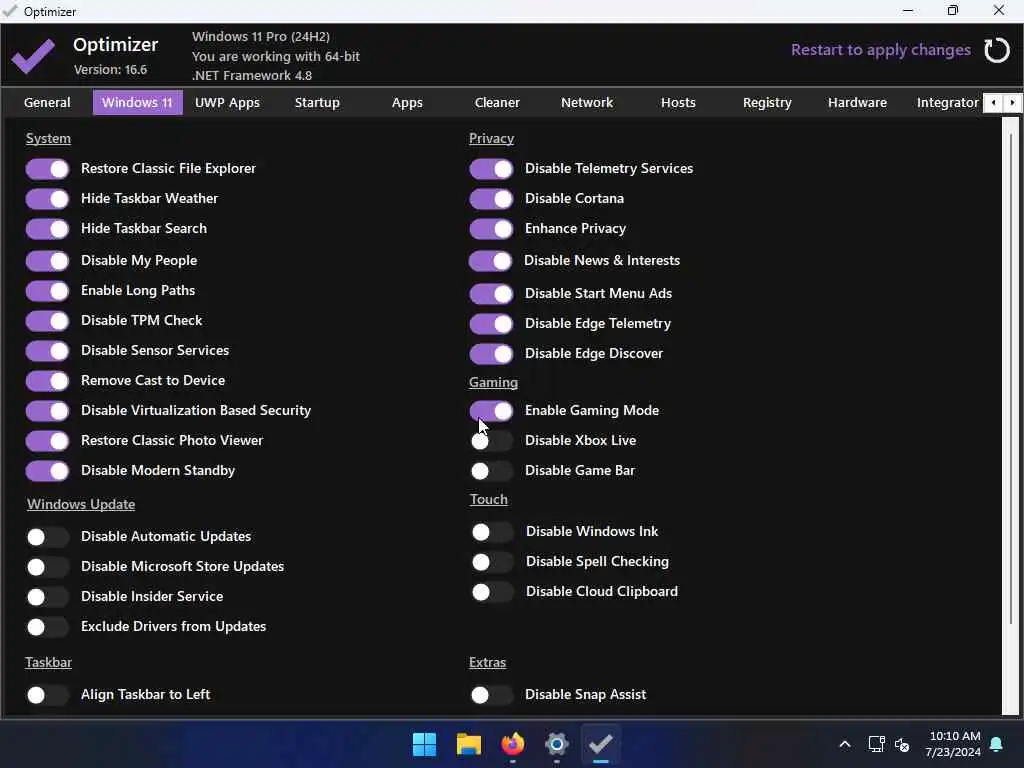Toggle Enable Long Paths switch
The width and height of the screenshot is (1024, 768).
tap(47, 291)
